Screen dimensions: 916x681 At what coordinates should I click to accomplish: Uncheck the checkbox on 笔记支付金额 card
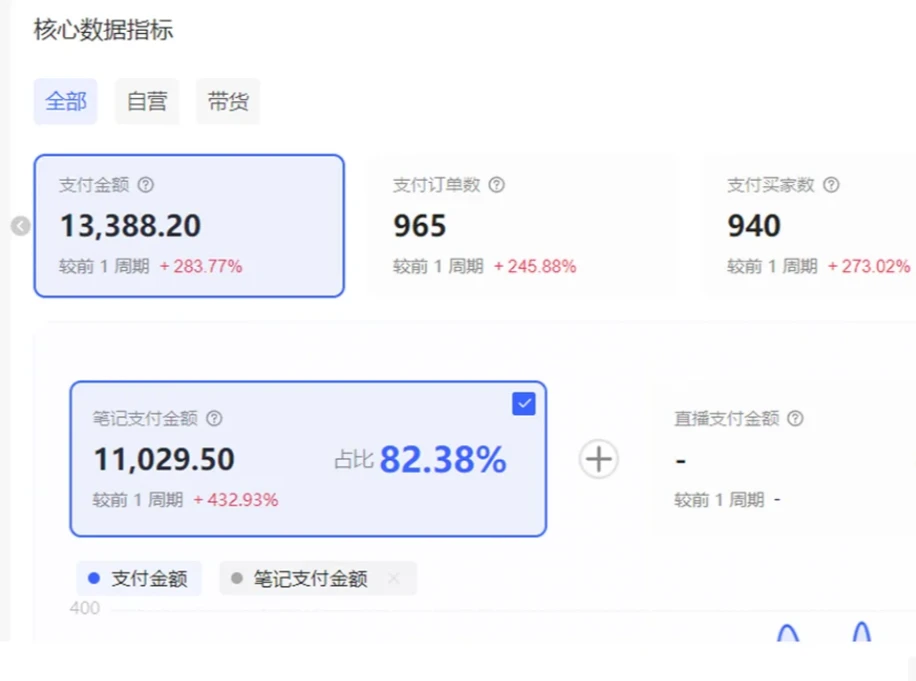coord(524,403)
